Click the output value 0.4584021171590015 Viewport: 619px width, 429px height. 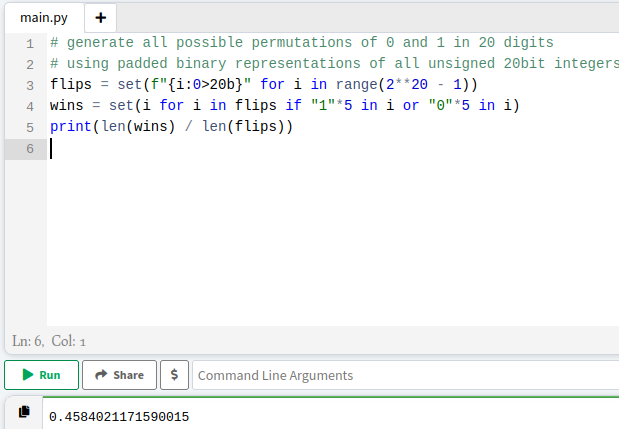tap(119, 417)
